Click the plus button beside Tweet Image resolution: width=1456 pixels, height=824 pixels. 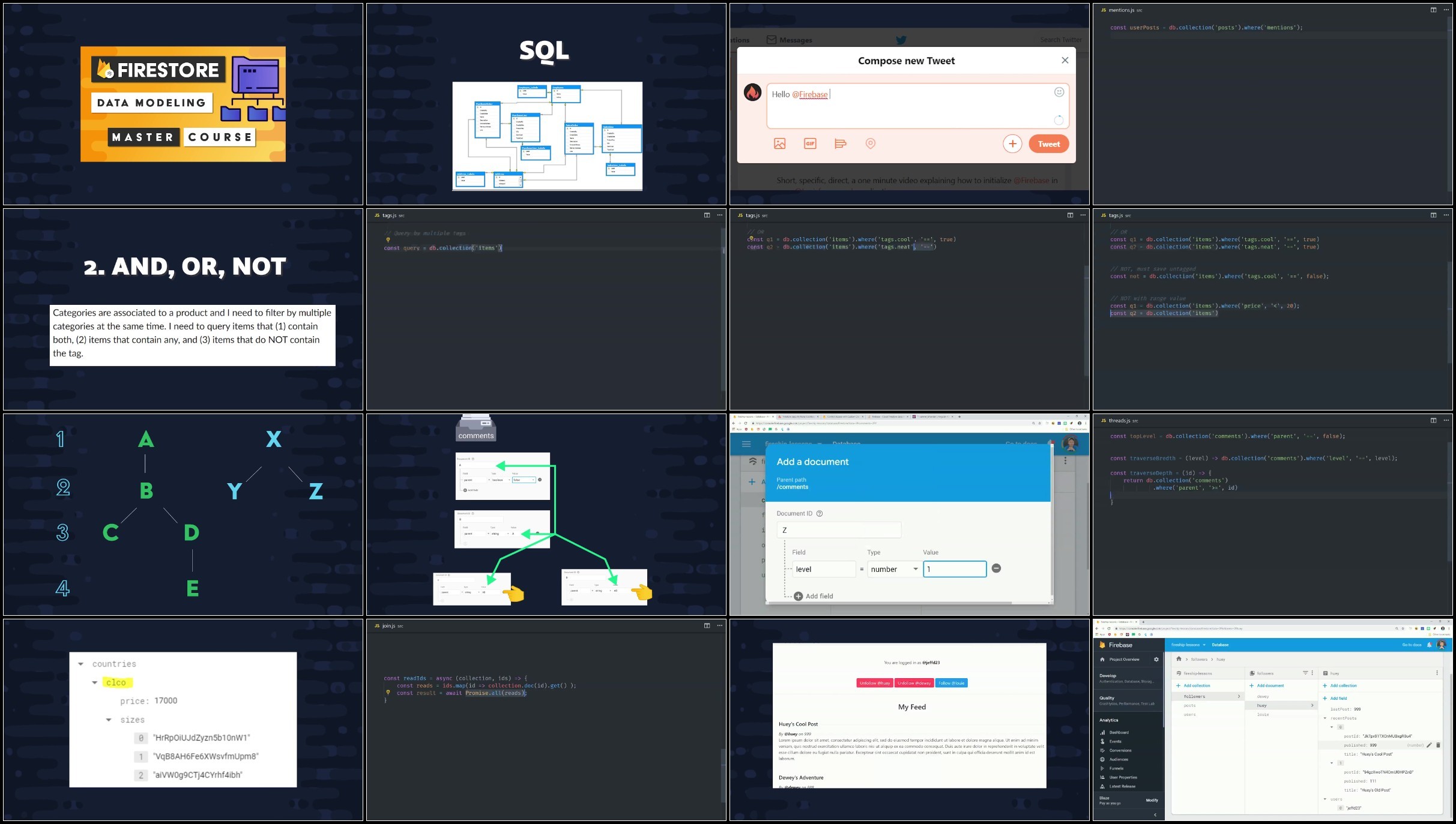tap(1012, 143)
